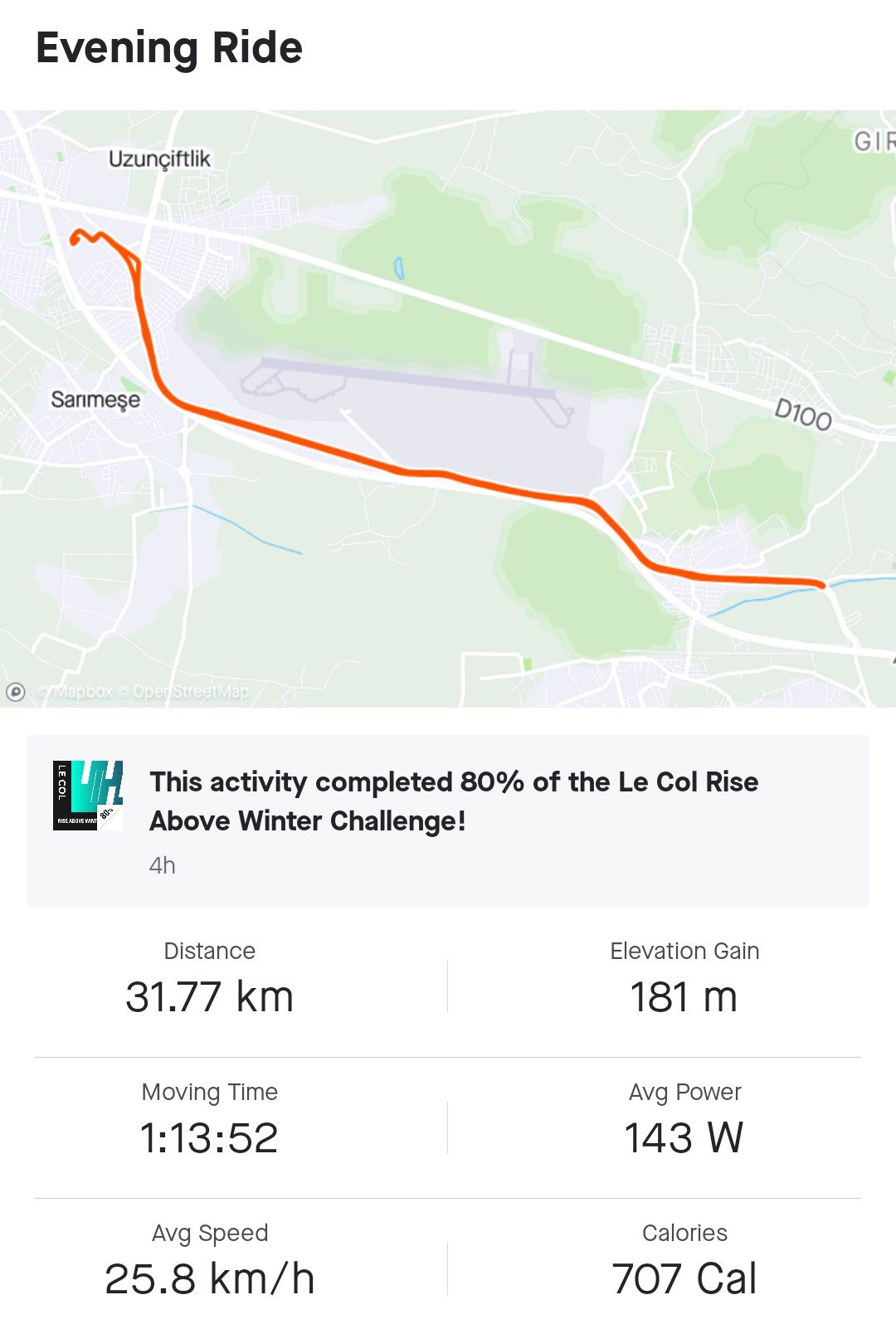Screen dimensions: 896x1329
Task: Select the 143 W average power value
Action: 684,1138
